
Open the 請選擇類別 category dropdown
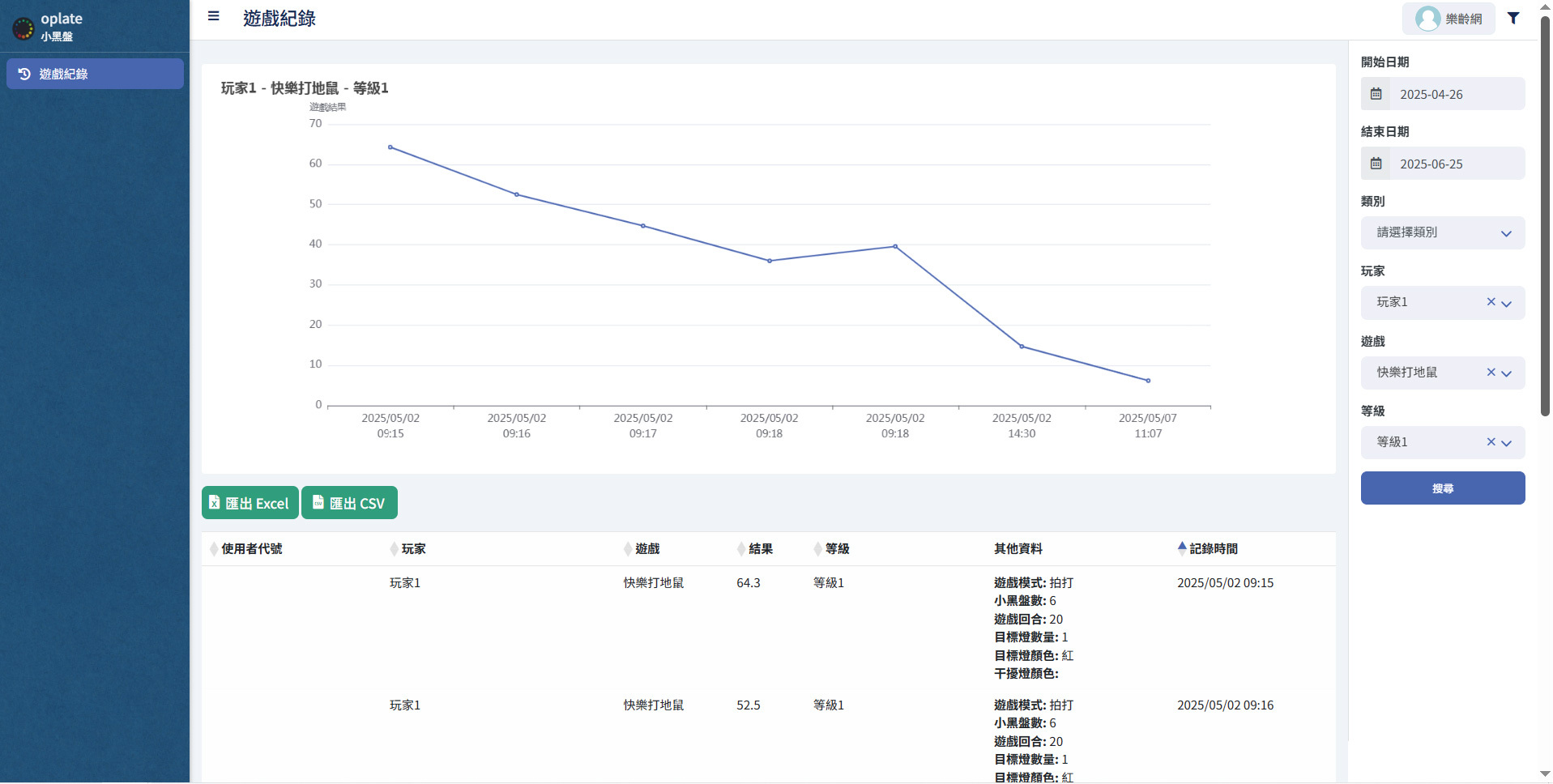click(x=1442, y=233)
